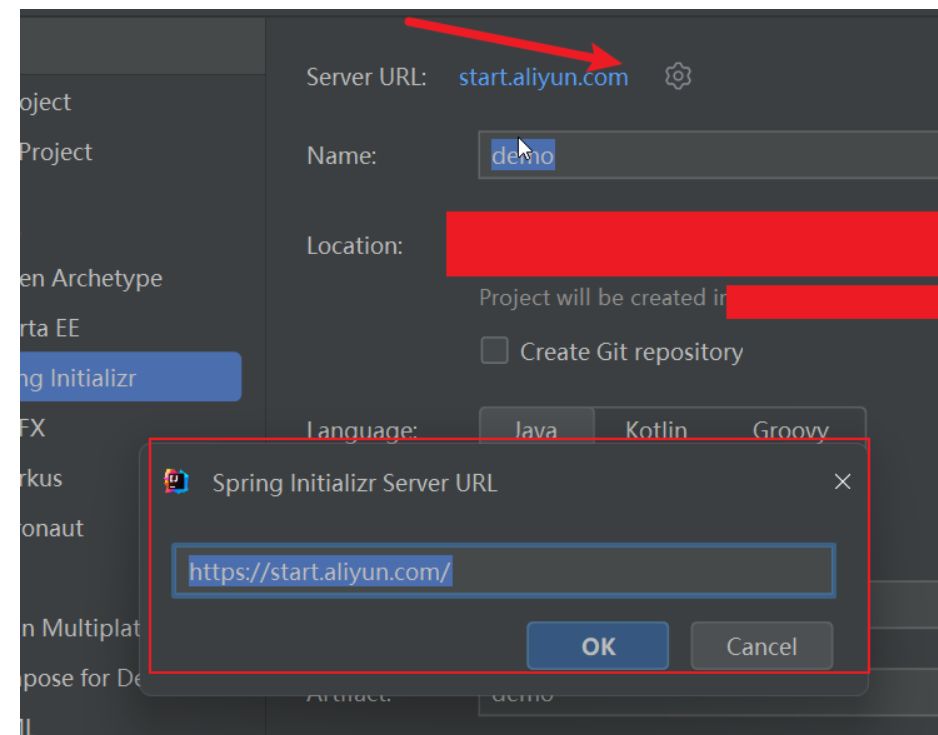Focus the Name field containing demo
938x735 pixels.
708,155
